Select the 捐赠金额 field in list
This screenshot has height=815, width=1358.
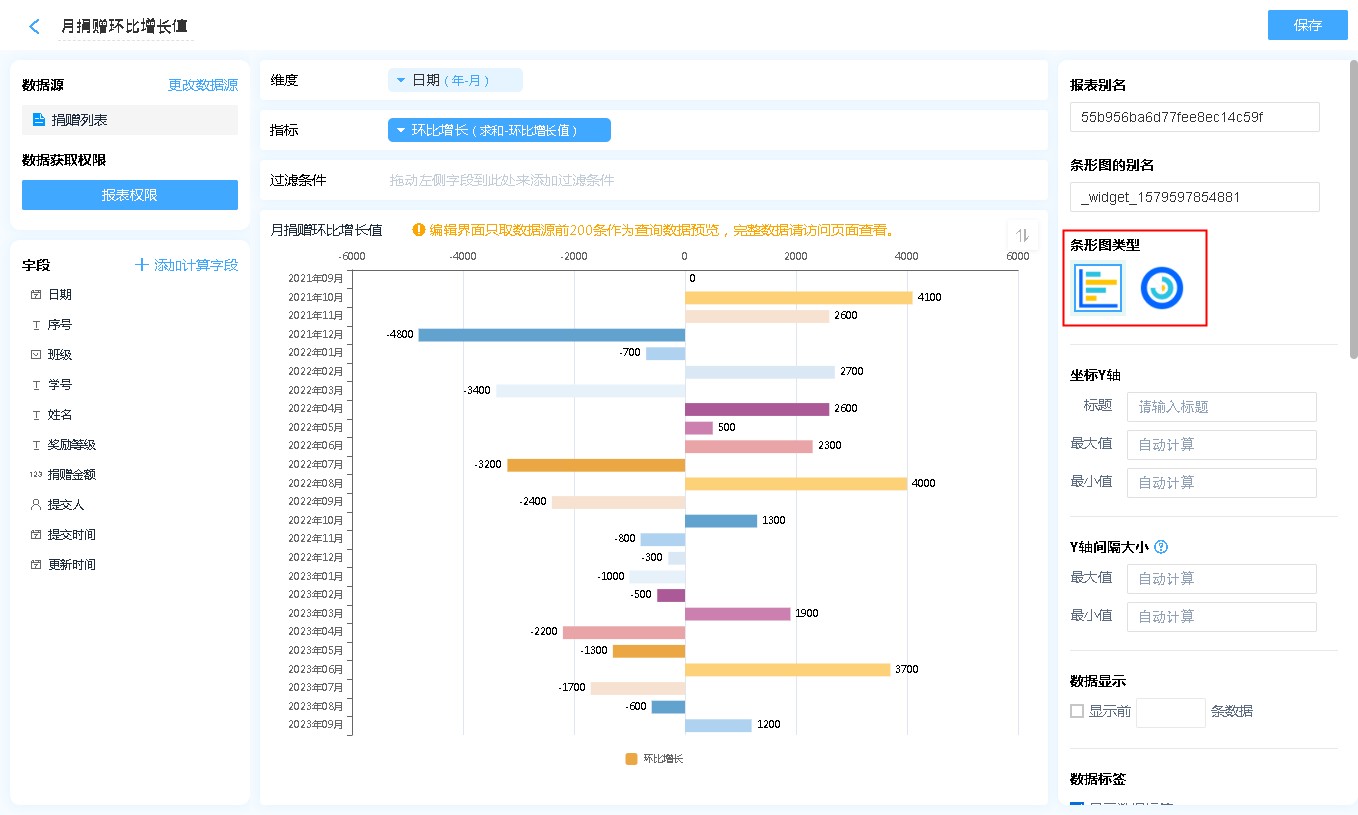[x=72, y=475]
